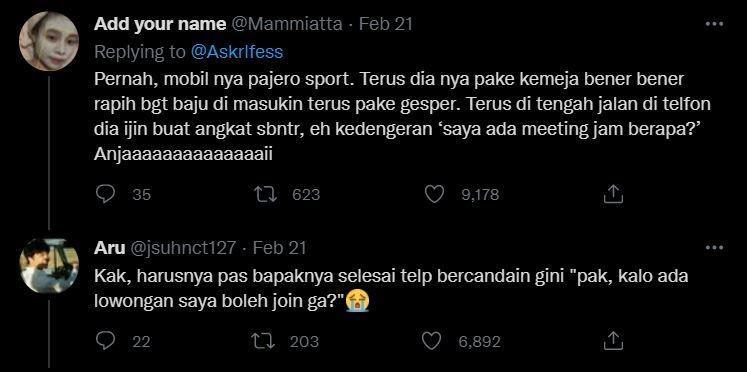The image size is (747, 372).
Task: Open the @Askrlfess profile link
Action: (x=237, y=52)
